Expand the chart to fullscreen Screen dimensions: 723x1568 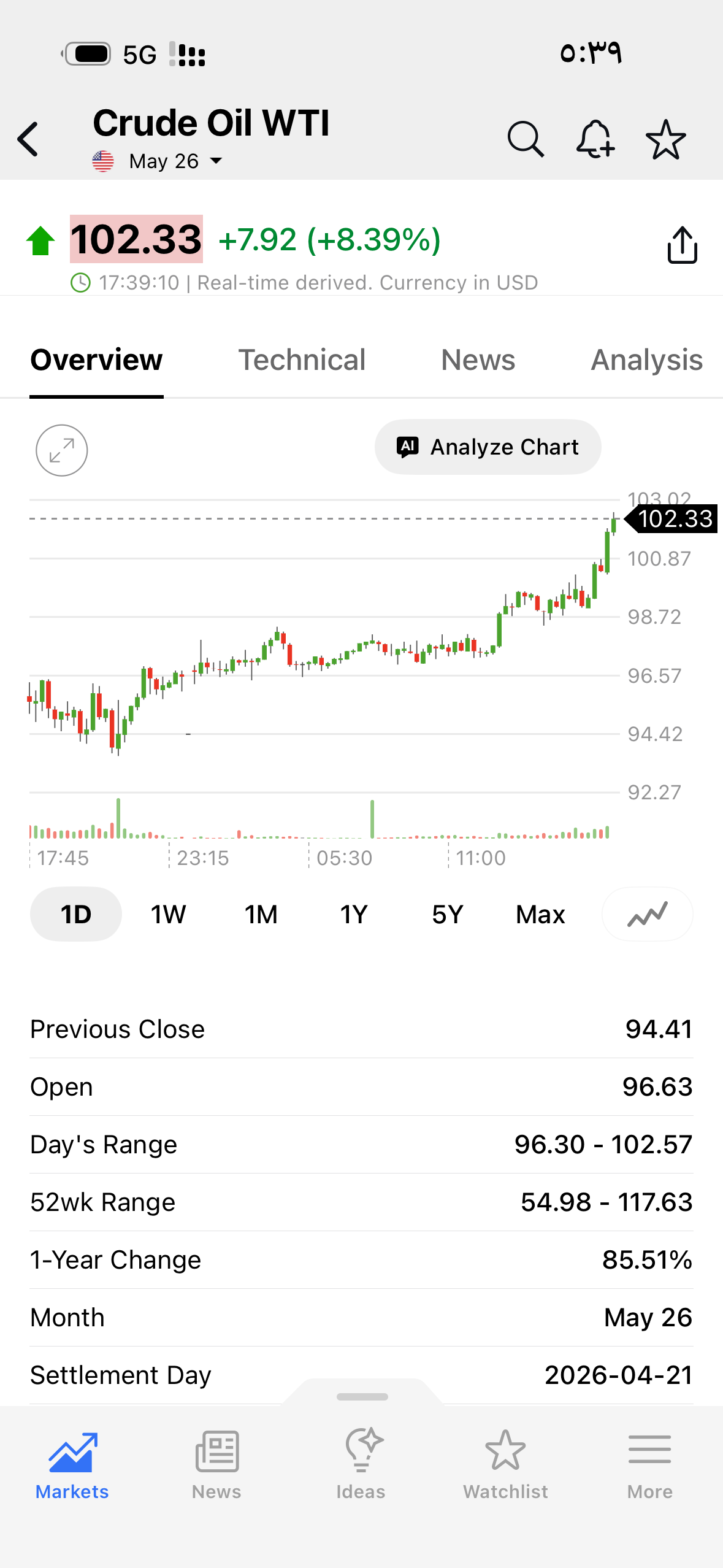pos(62,450)
